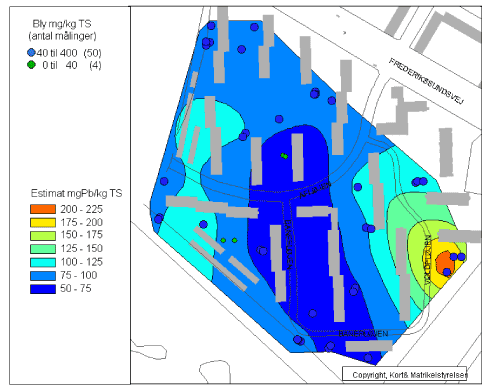Select the 150 - 175 yellow-green swatch
489x389 pixels.
[43, 235]
